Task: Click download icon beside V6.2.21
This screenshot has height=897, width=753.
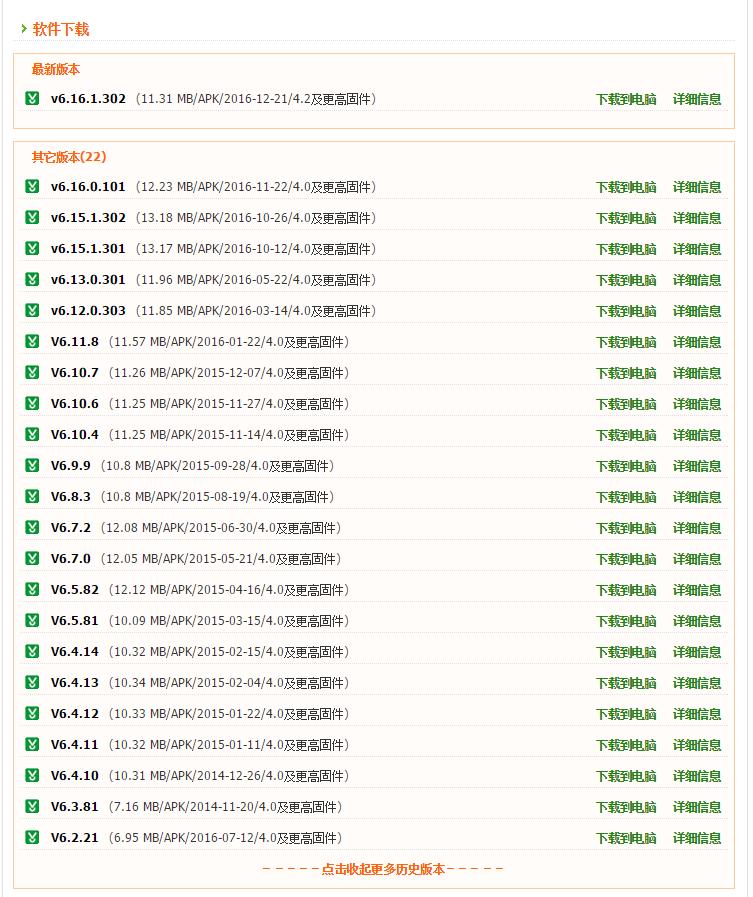Action: coord(32,838)
